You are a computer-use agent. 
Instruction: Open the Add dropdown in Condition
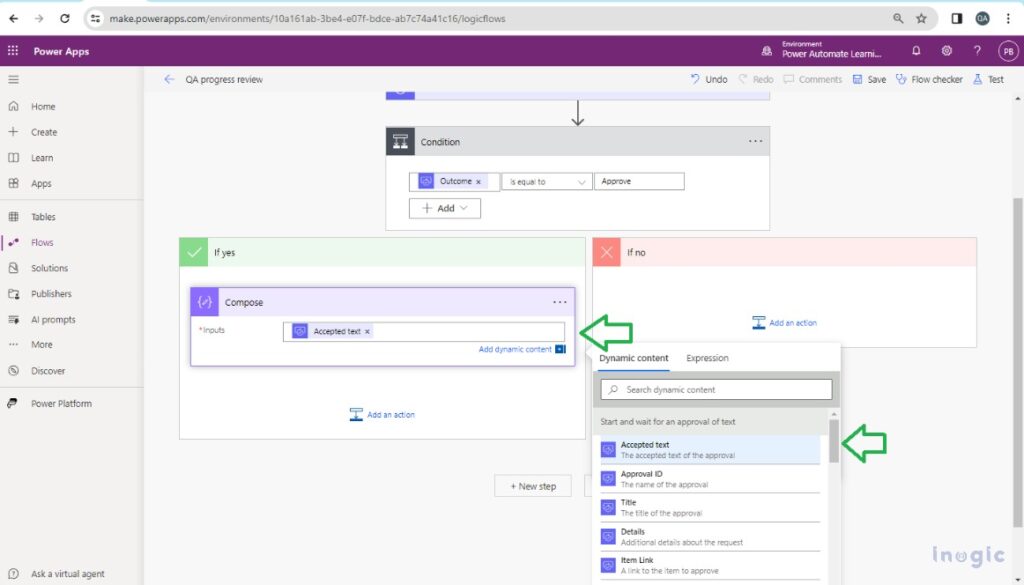pos(444,208)
